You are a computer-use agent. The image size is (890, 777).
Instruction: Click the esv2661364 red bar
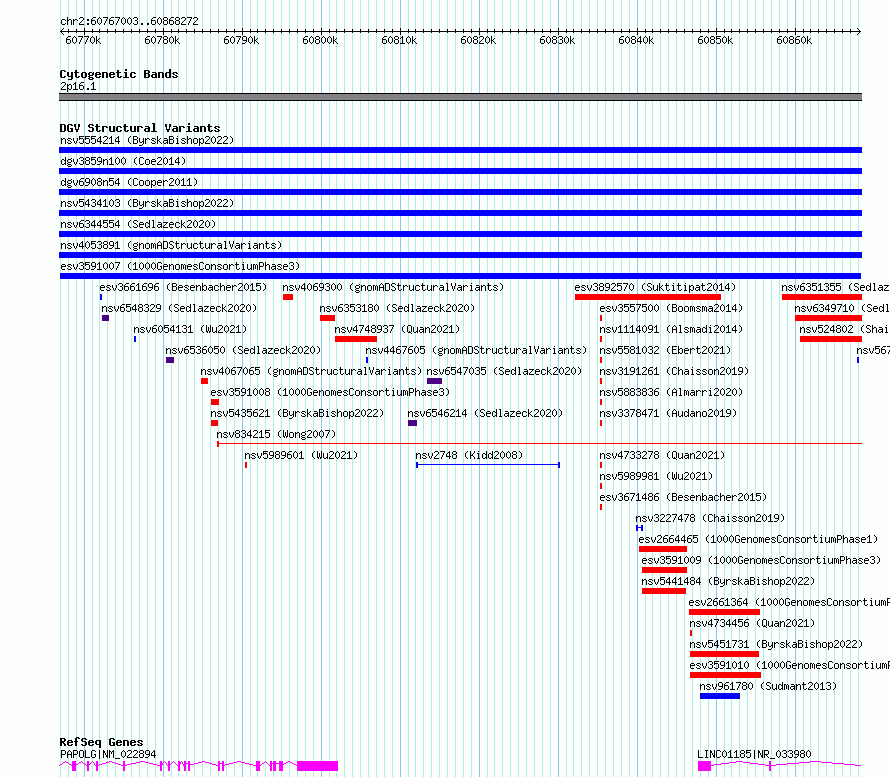point(724,612)
